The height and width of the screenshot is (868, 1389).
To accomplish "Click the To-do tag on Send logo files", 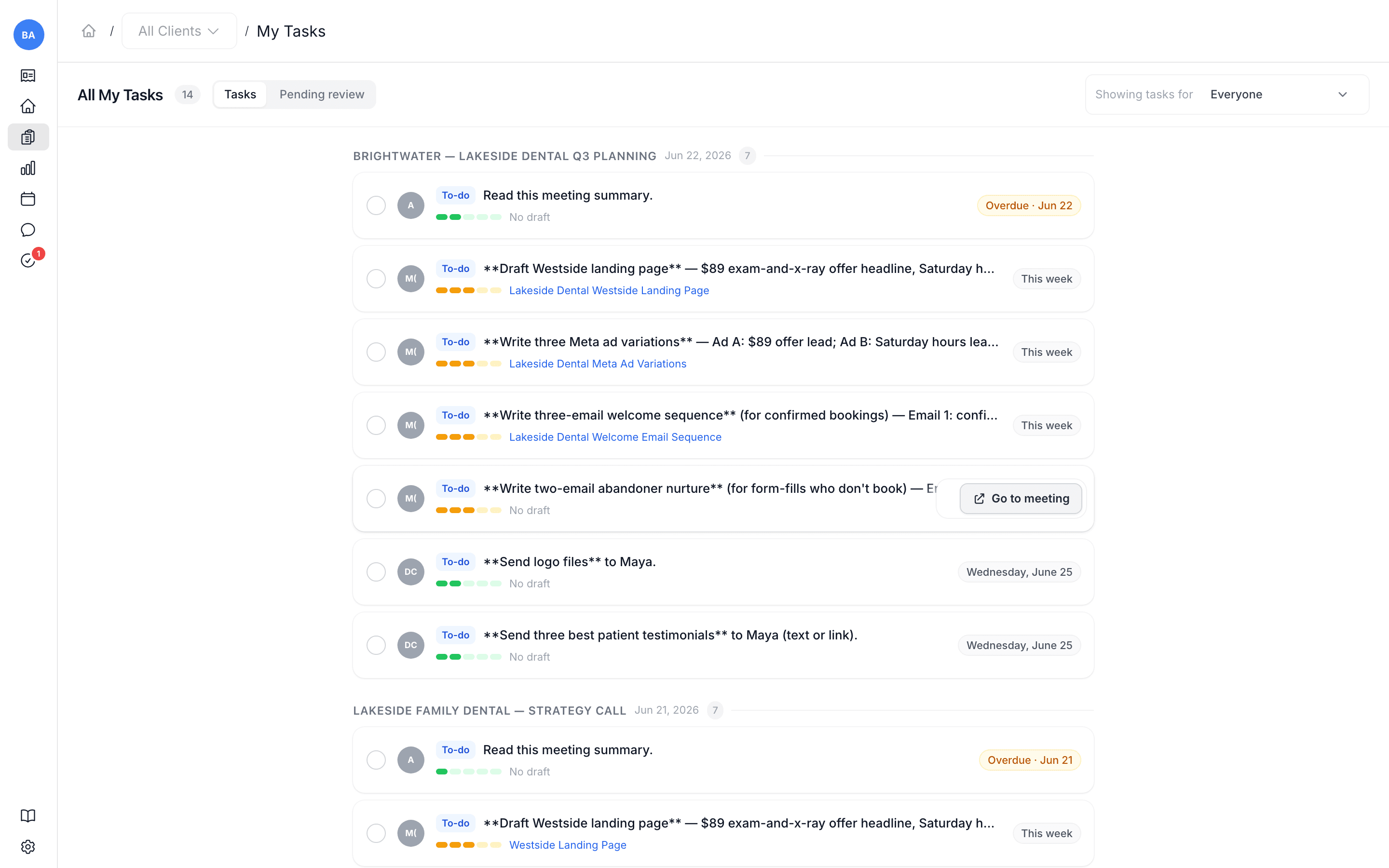I will [x=456, y=562].
